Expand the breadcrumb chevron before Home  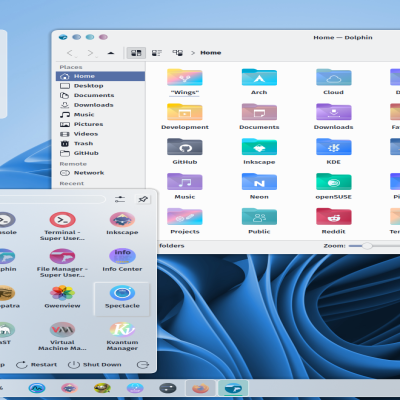pos(193,53)
